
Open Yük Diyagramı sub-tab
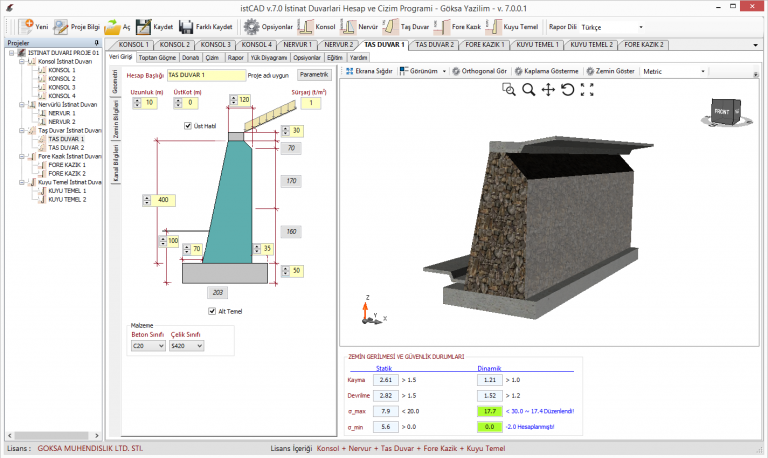point(269,58)
